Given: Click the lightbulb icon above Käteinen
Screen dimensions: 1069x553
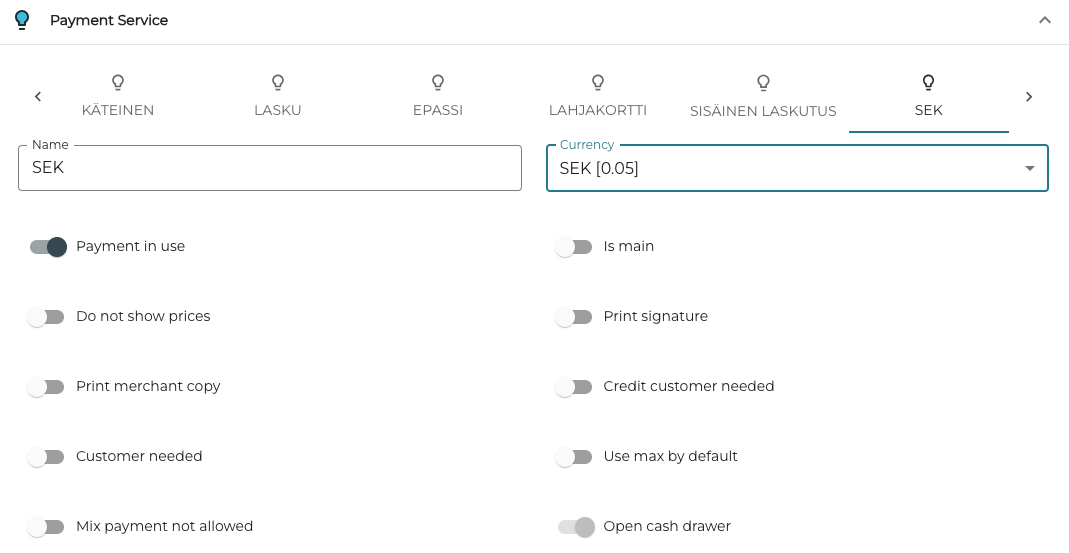Looking at the screenshot, I should [x=118, y=82].
